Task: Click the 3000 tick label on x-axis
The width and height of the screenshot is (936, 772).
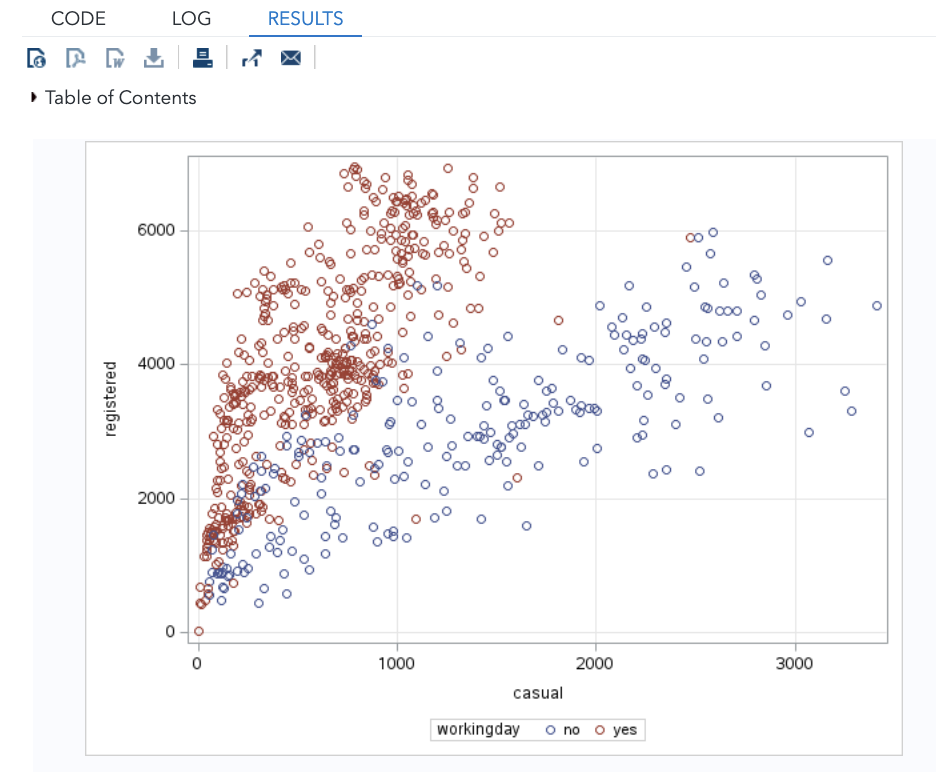Action: click(x=794, y=664)
